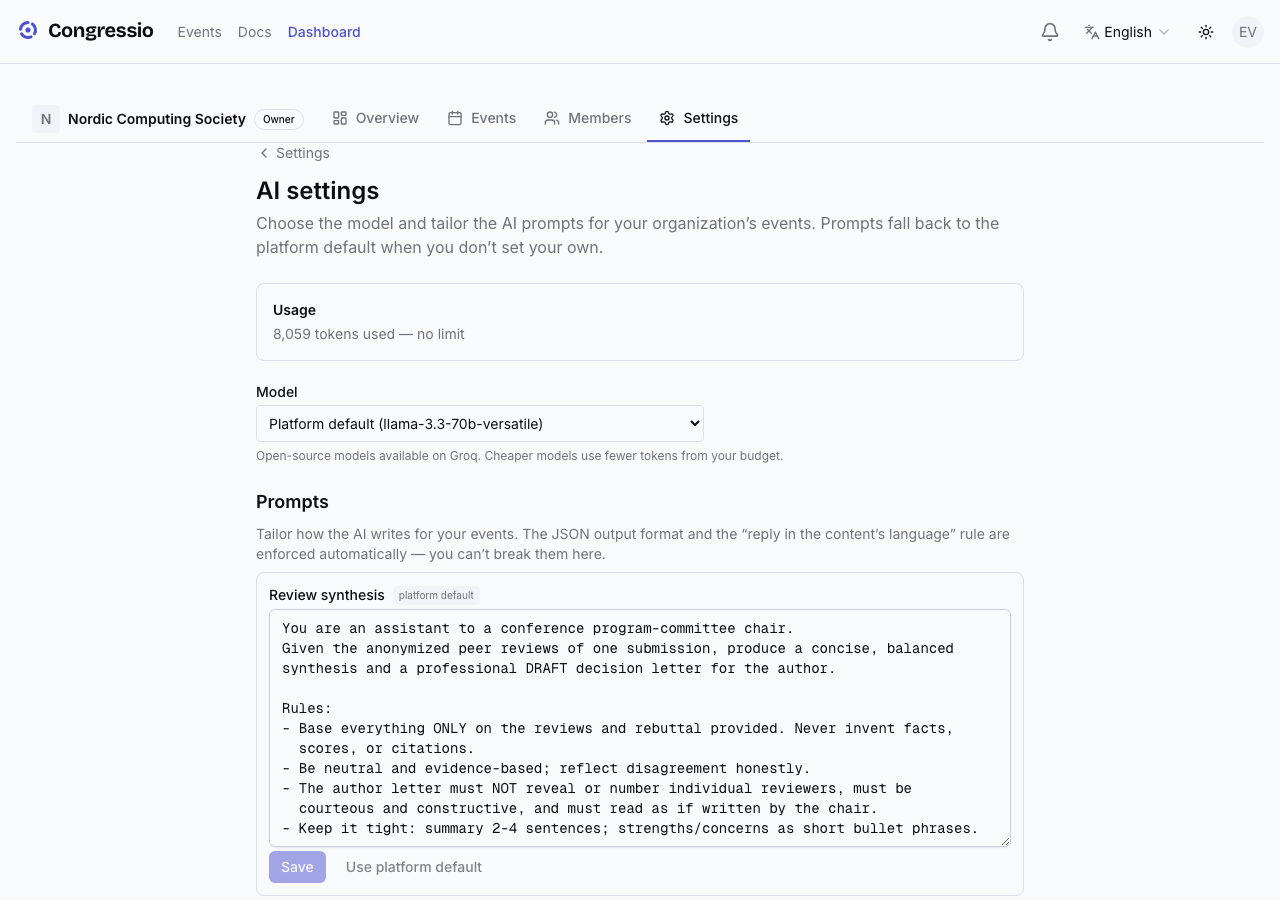Click the textarea resize handle corner
The width and height of the screenshot is (1280, 900).
1004,840
